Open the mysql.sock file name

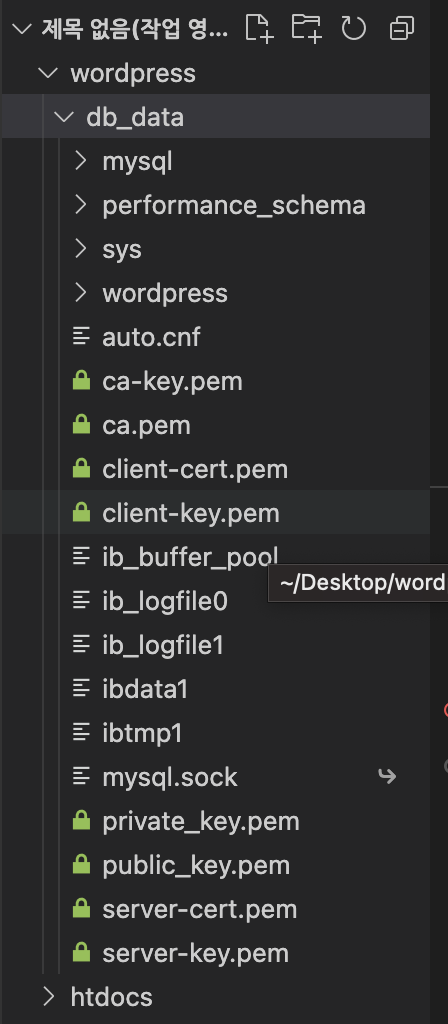pyautogui.click(x=170, y=777)
